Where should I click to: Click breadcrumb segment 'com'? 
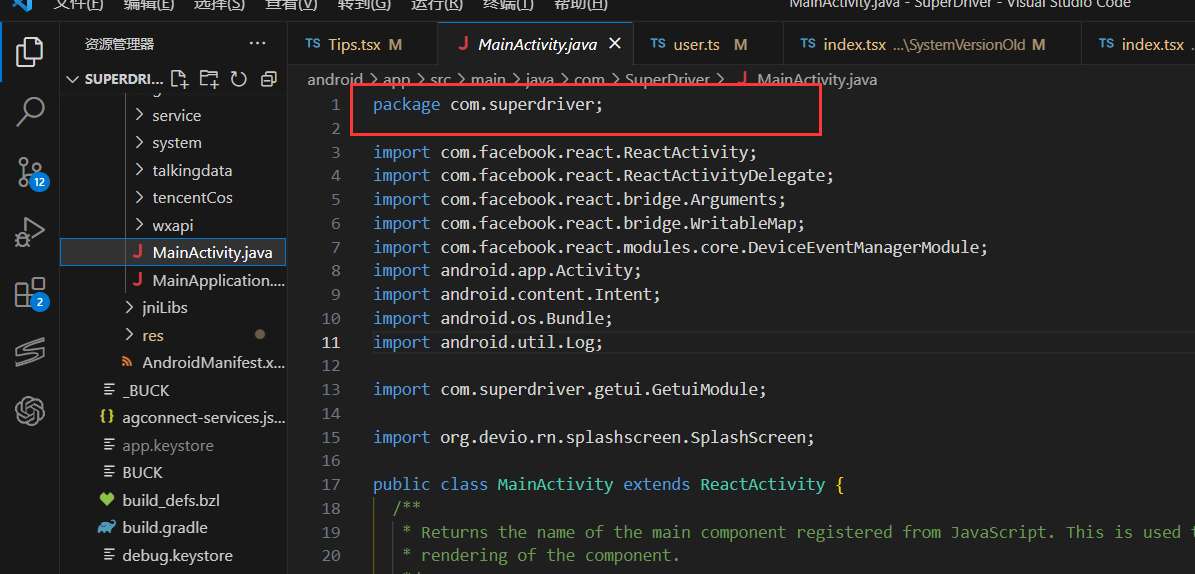pos(589,79)
